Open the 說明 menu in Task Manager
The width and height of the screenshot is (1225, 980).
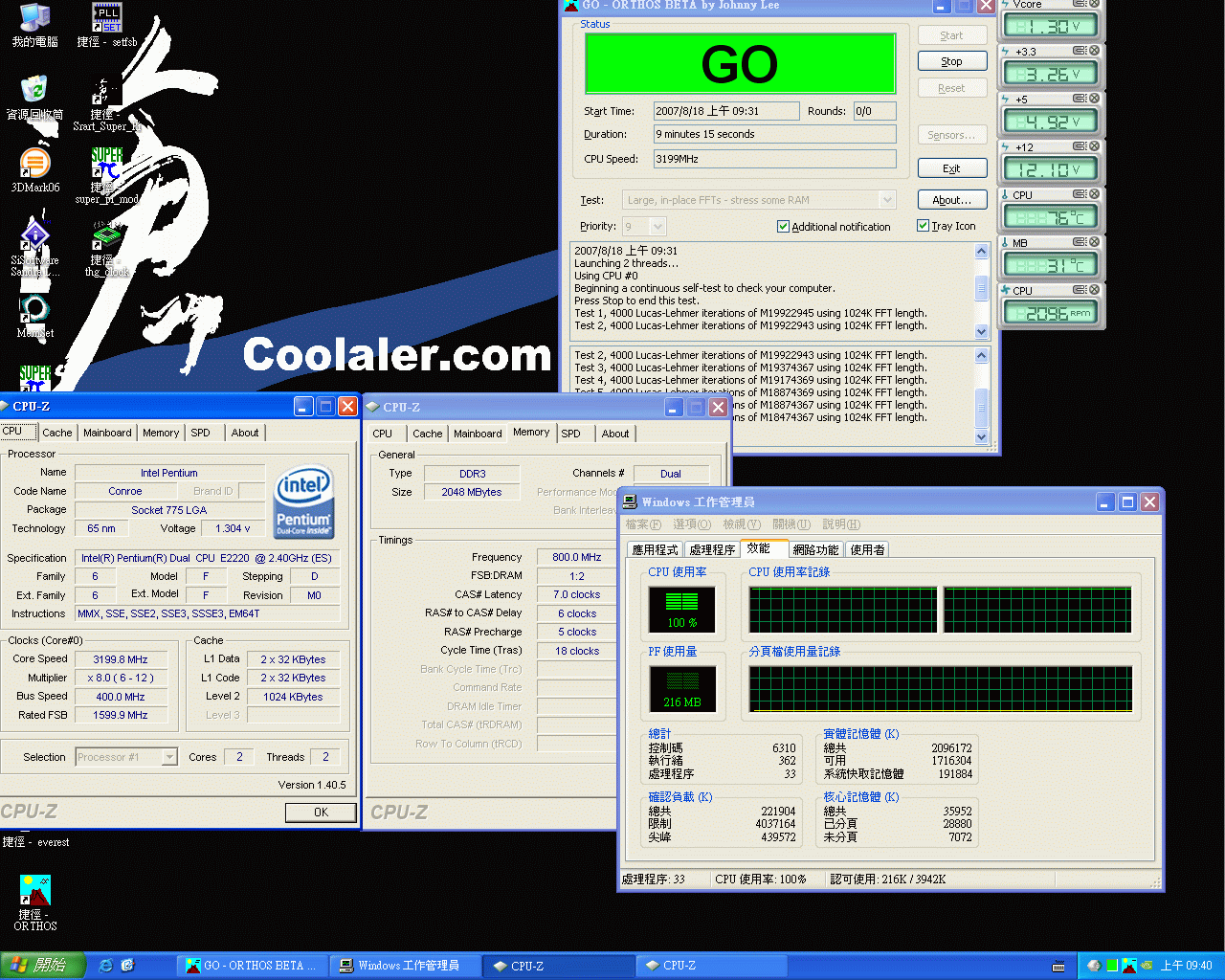coord(841,524)
